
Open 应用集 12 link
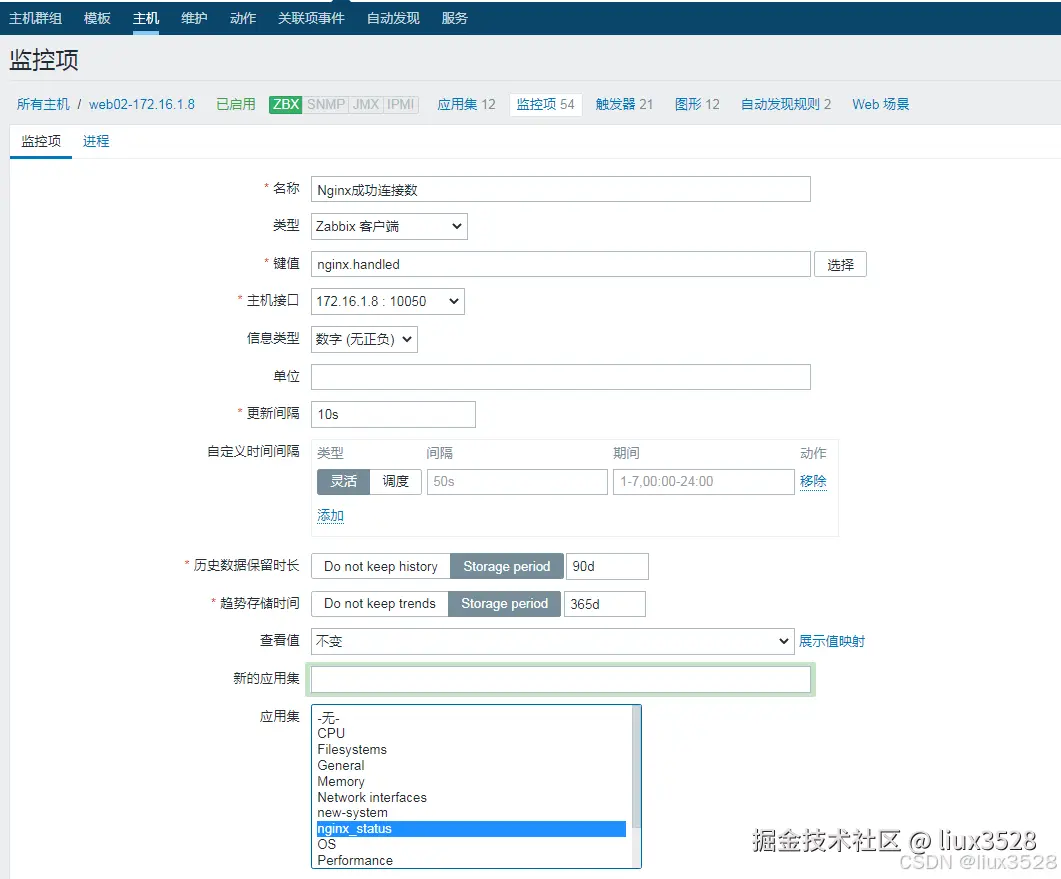click(466, 104)
